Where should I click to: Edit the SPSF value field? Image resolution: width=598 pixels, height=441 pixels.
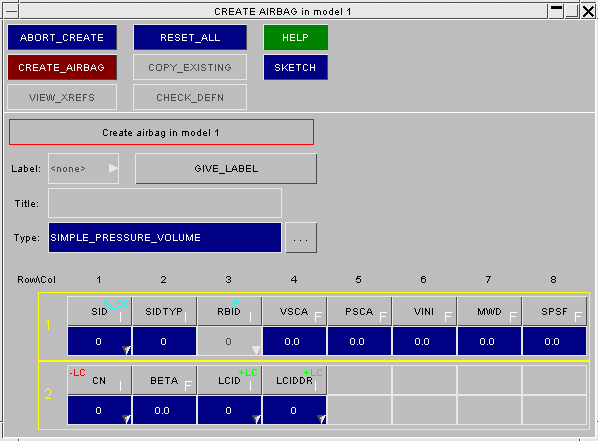point(554,341)
